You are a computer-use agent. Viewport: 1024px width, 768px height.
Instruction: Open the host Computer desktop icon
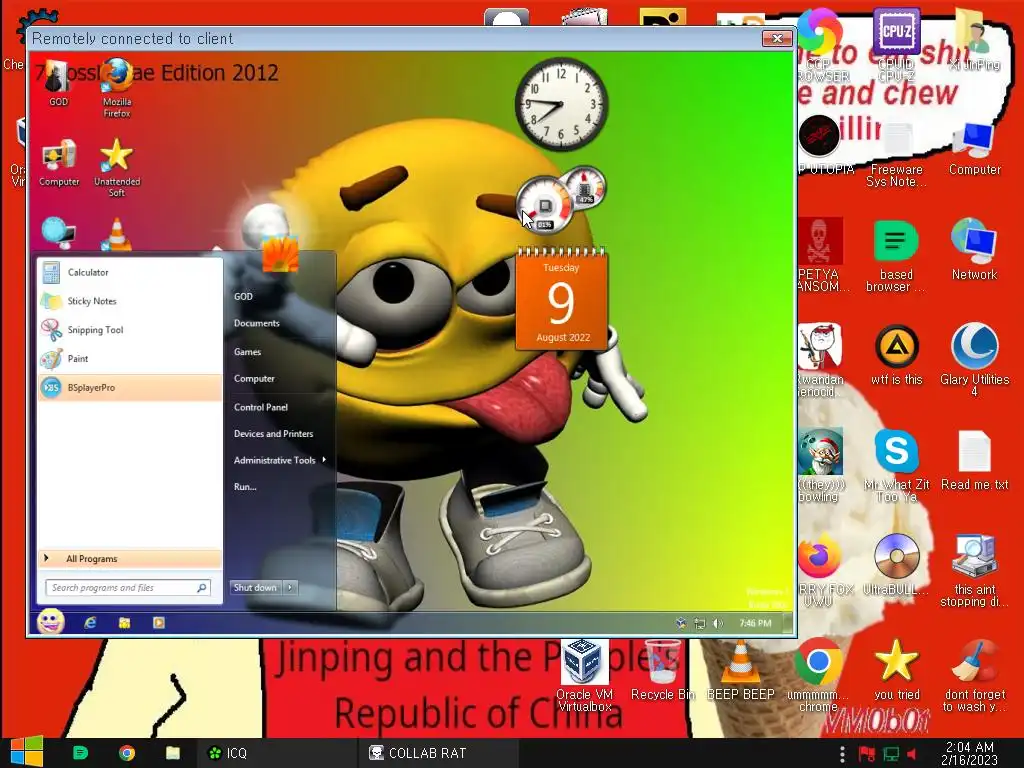click(x=974, y=149)
